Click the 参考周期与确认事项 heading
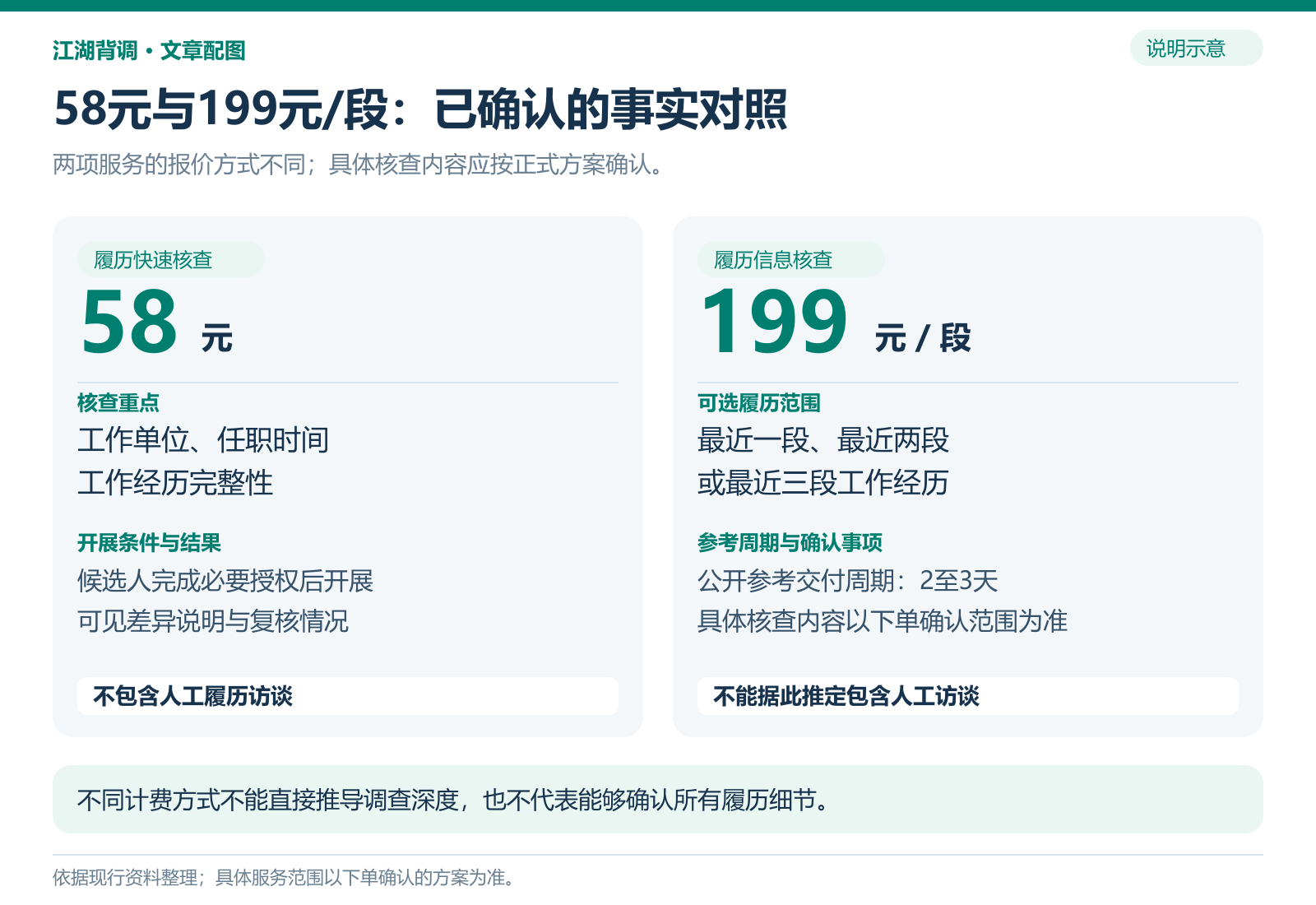This screenshot has width=1316, height=905. (x=790, y=543)
